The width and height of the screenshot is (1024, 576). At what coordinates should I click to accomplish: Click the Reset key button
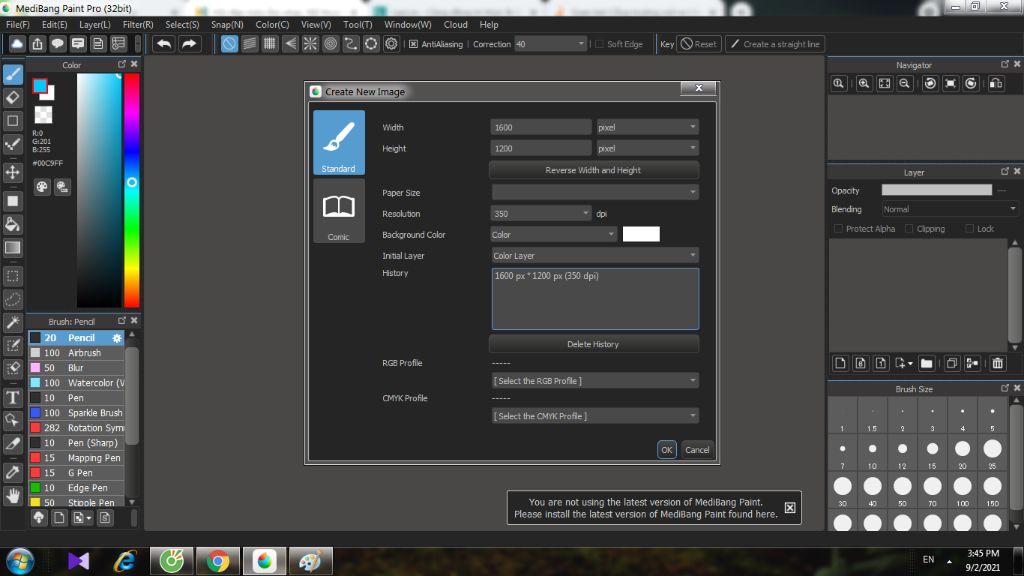(x=698, y=44)
